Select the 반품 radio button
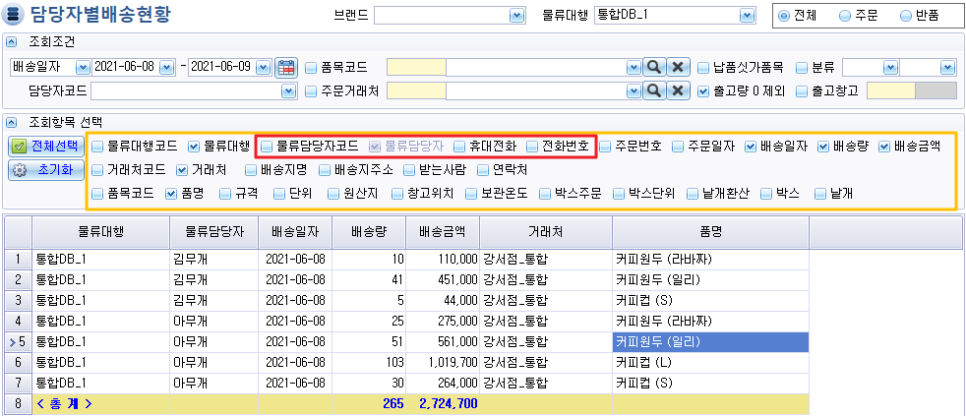The height and width of the screenshot is (416, 966). click(905, 17)
